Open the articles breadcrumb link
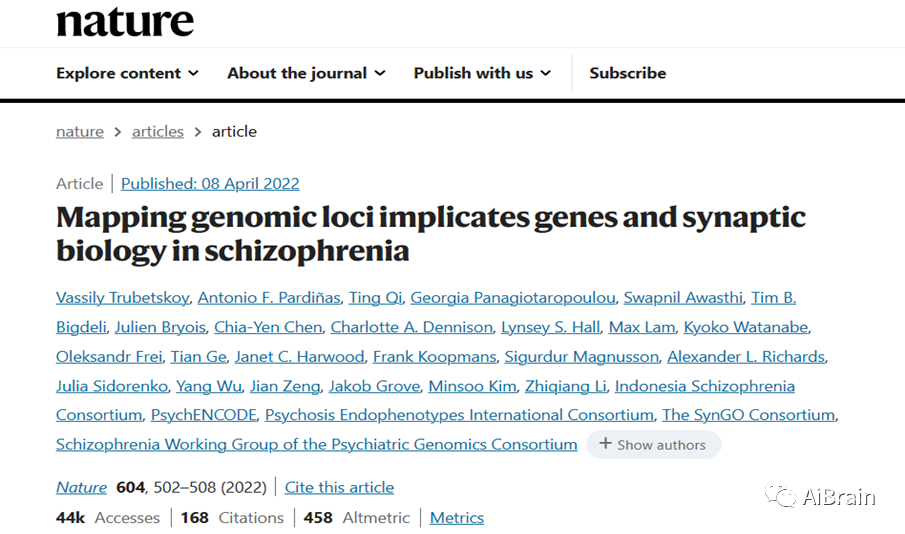This screenshot has height=534, width=905. (x=158, y=132)
